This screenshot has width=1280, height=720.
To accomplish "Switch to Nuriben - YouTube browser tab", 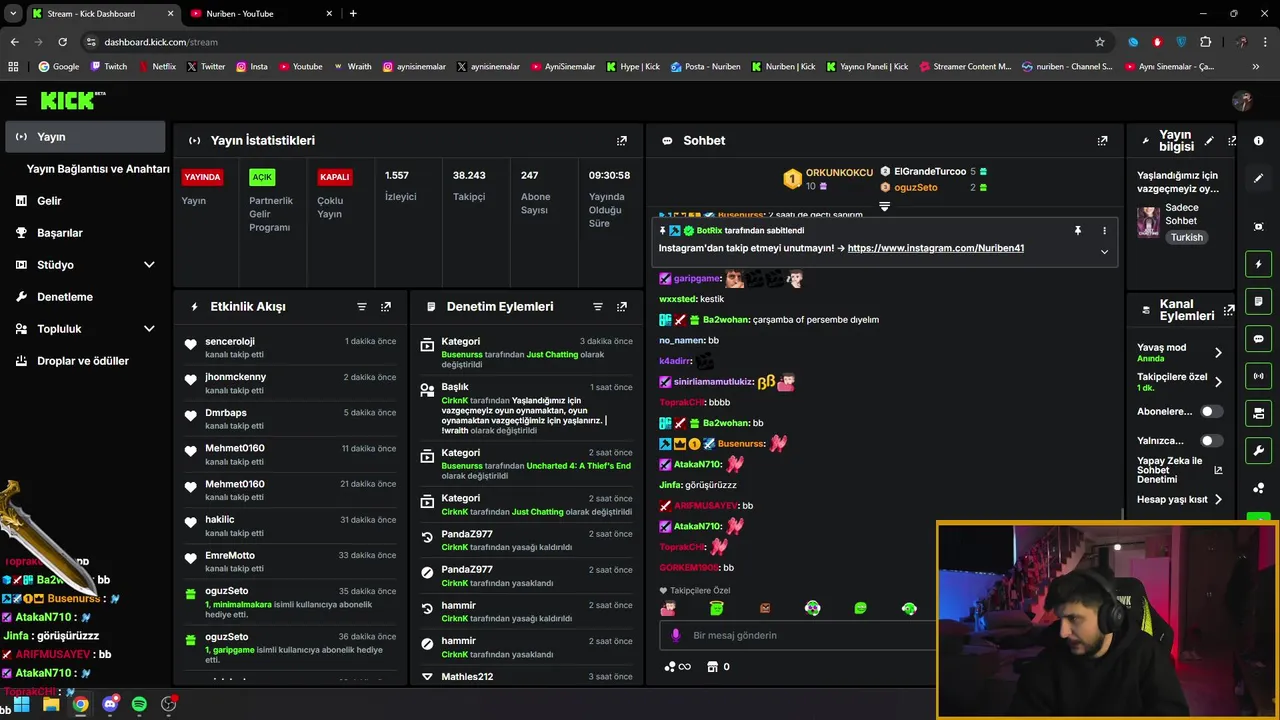I will (260, 13).
